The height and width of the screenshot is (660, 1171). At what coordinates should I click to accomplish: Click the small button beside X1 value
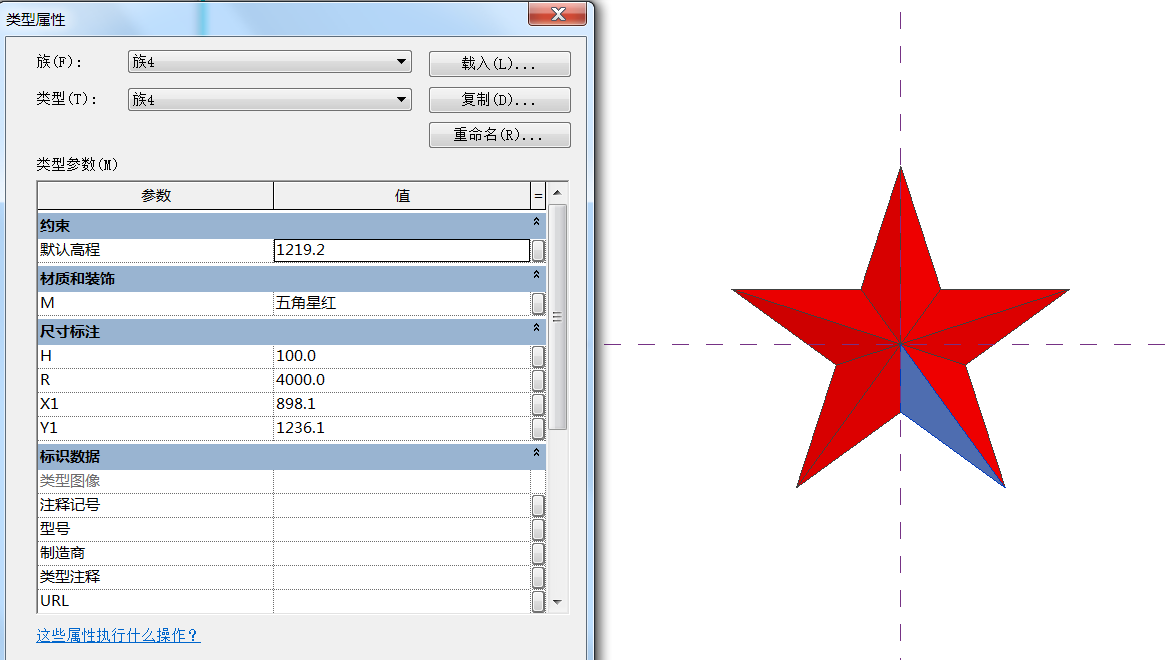coord(538,404)
